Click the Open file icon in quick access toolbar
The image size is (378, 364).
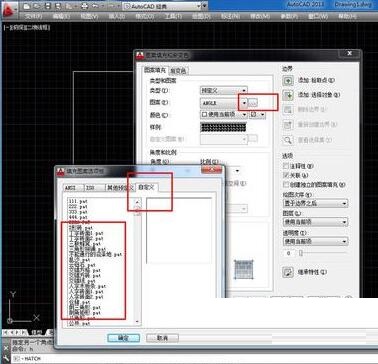(36, 6)
